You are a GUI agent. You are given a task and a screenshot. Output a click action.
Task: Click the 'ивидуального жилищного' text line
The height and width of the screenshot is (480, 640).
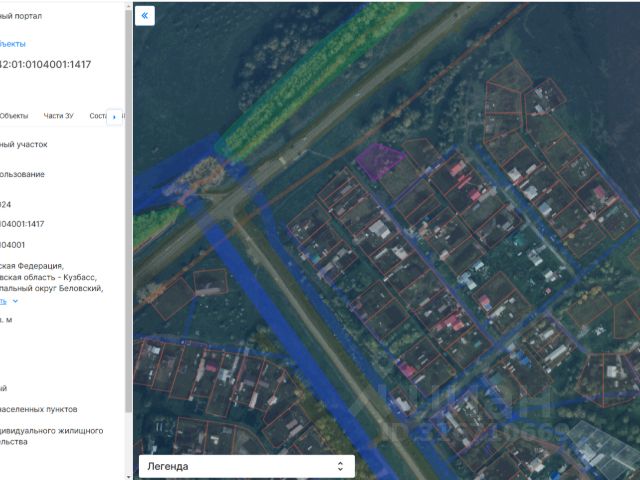(51, 431)
